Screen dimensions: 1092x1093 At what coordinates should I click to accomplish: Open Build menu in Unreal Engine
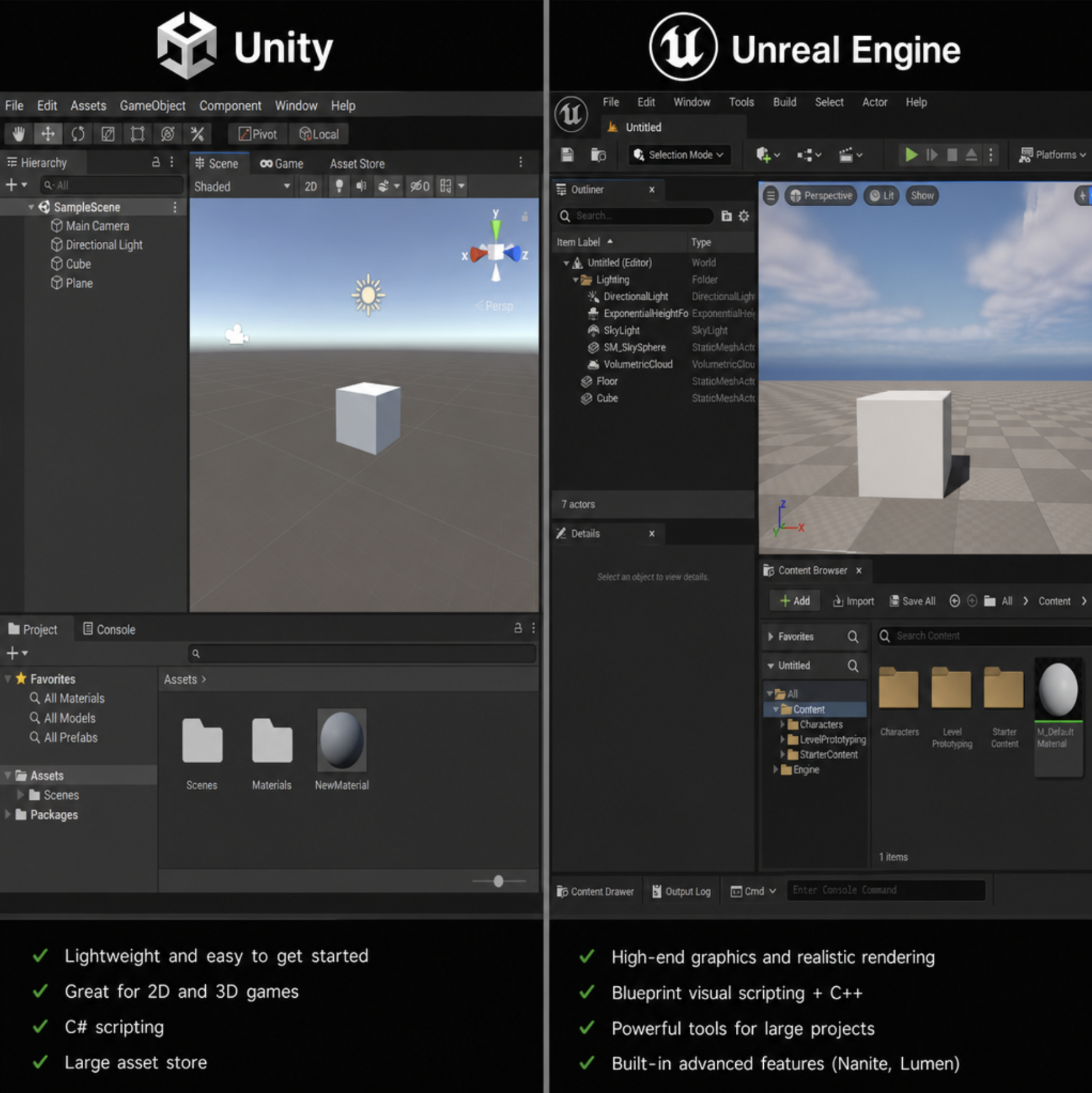point(784,102)
